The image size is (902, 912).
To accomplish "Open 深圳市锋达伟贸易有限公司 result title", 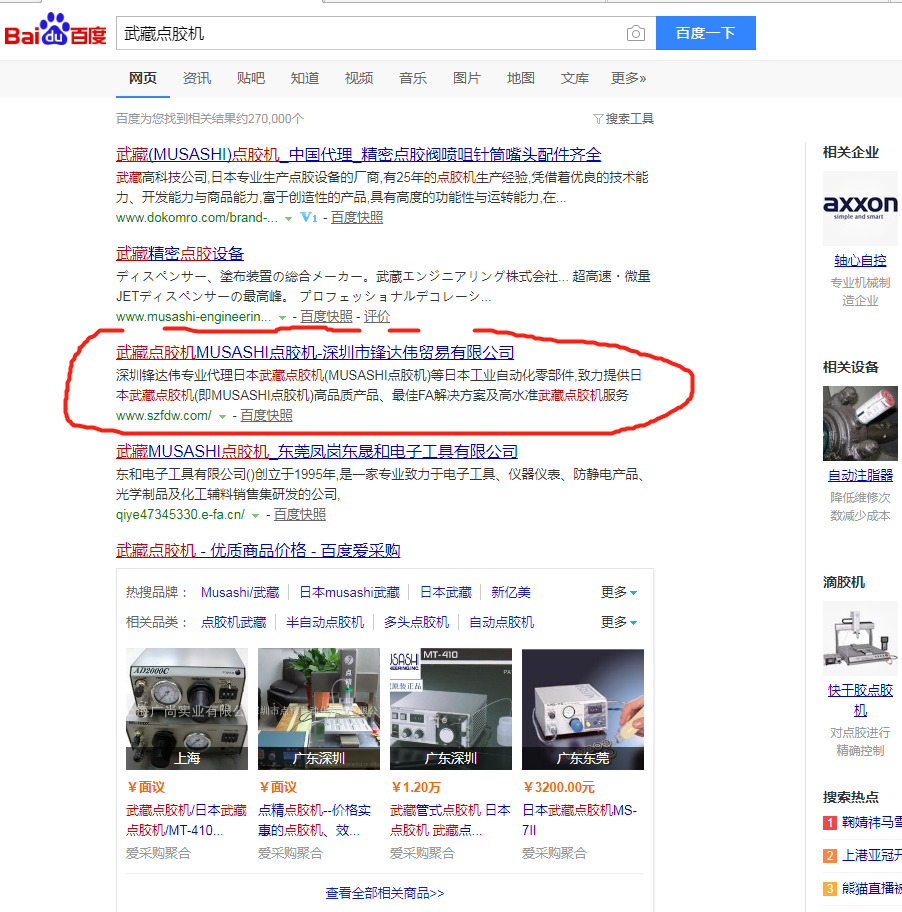I will [x=315, y=352].
